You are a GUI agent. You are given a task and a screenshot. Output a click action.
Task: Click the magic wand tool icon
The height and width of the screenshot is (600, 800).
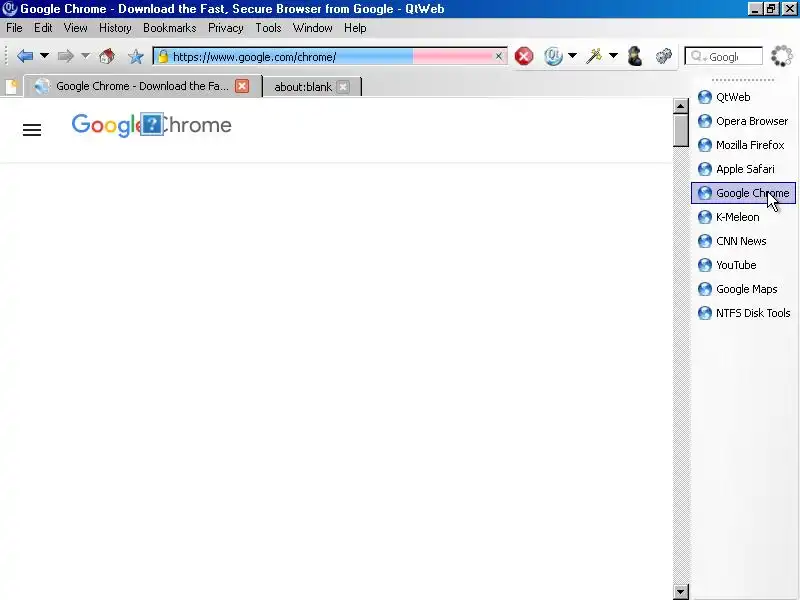[593, 56]
